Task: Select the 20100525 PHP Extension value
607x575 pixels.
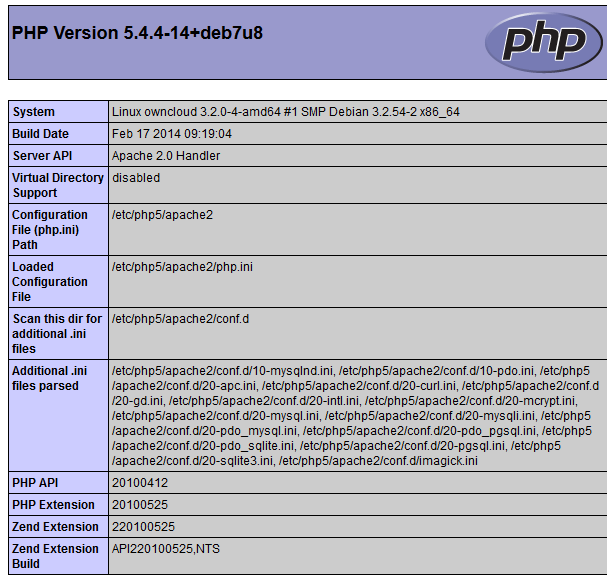Action: tap(140, 505)
